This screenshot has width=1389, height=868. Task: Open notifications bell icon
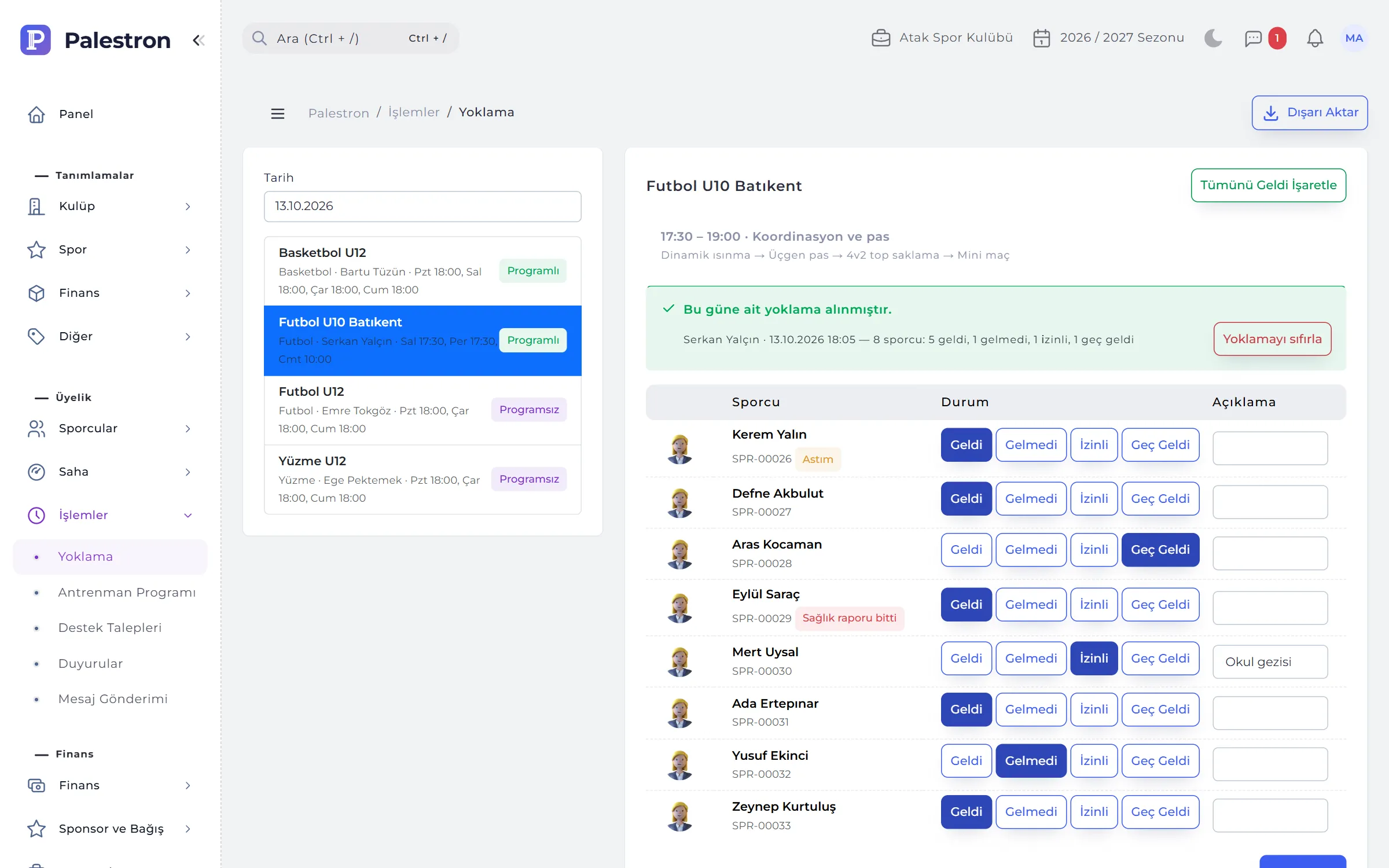1315,38
